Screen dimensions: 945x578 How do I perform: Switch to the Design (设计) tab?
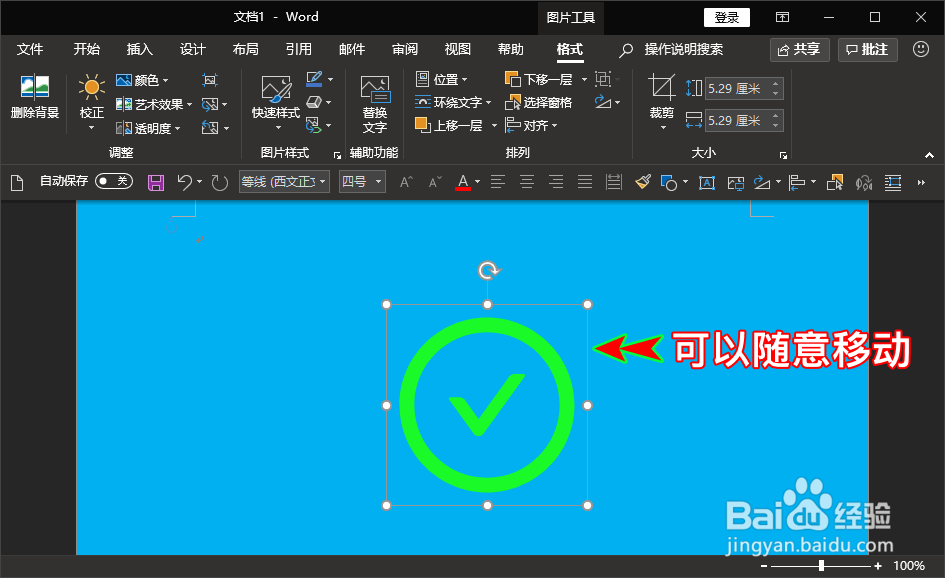pyautogui.click(x=193, y=49)
